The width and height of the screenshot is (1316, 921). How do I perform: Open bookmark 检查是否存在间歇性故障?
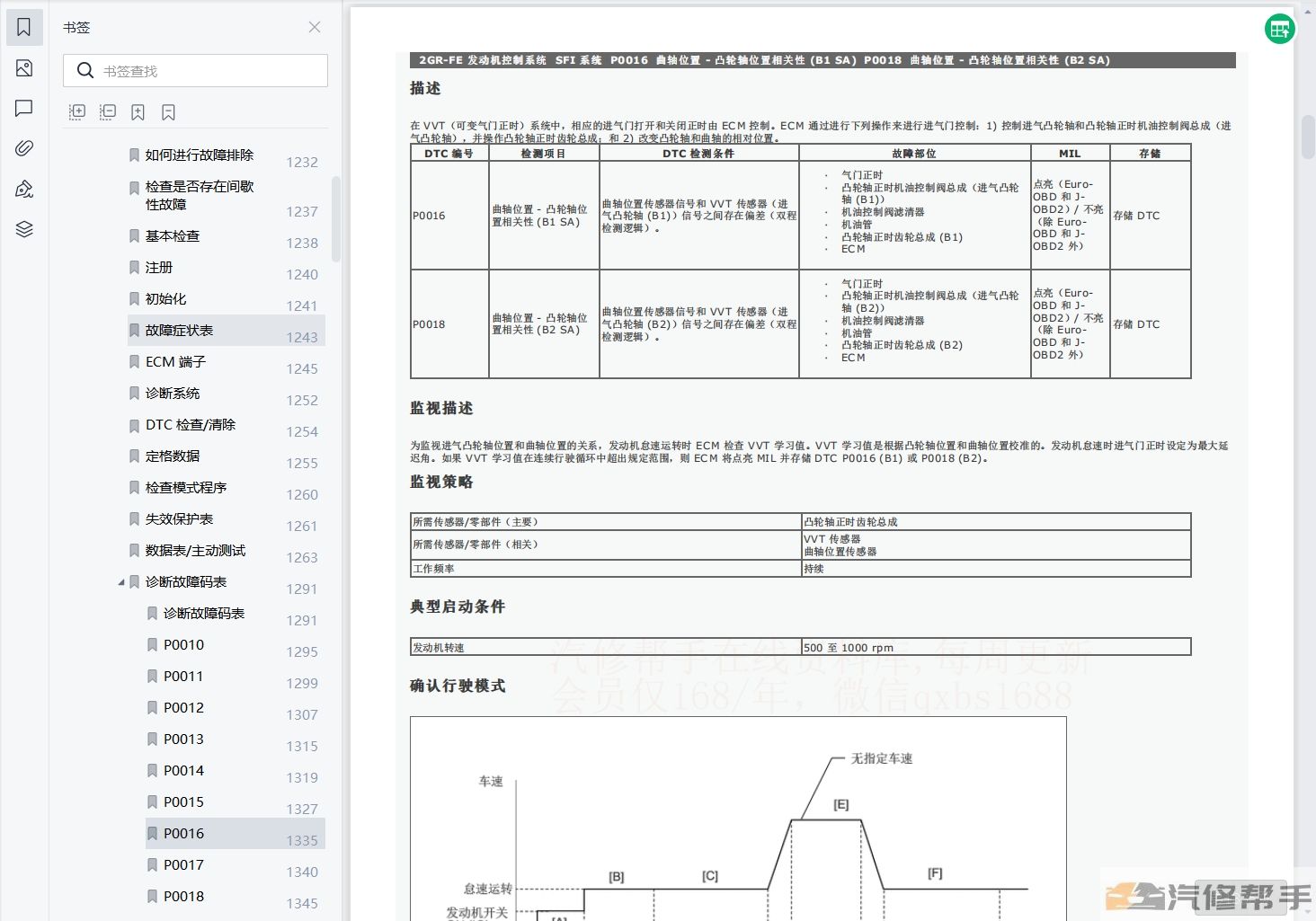point(200,195)
